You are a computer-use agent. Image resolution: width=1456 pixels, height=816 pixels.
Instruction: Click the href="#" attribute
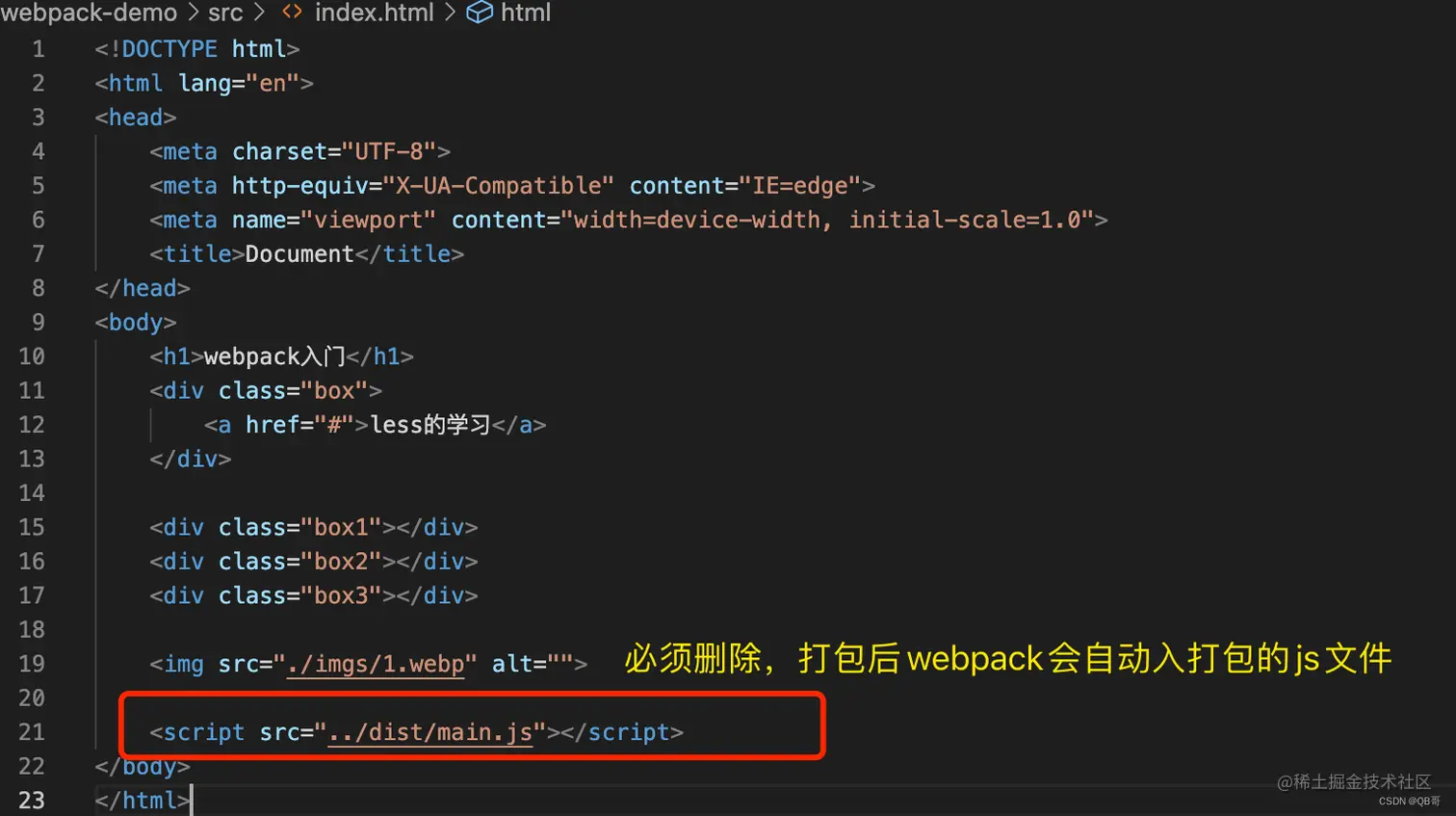(x=300, y=425)
